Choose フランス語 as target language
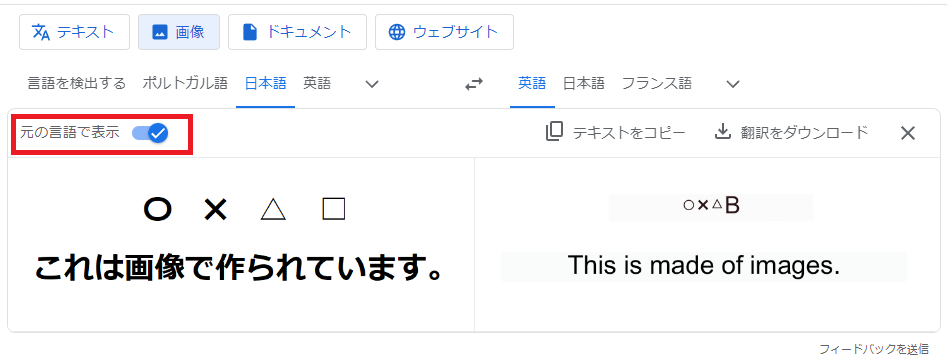Image resolution: width=947 pixels, height=364 pixels. point(656,83)
